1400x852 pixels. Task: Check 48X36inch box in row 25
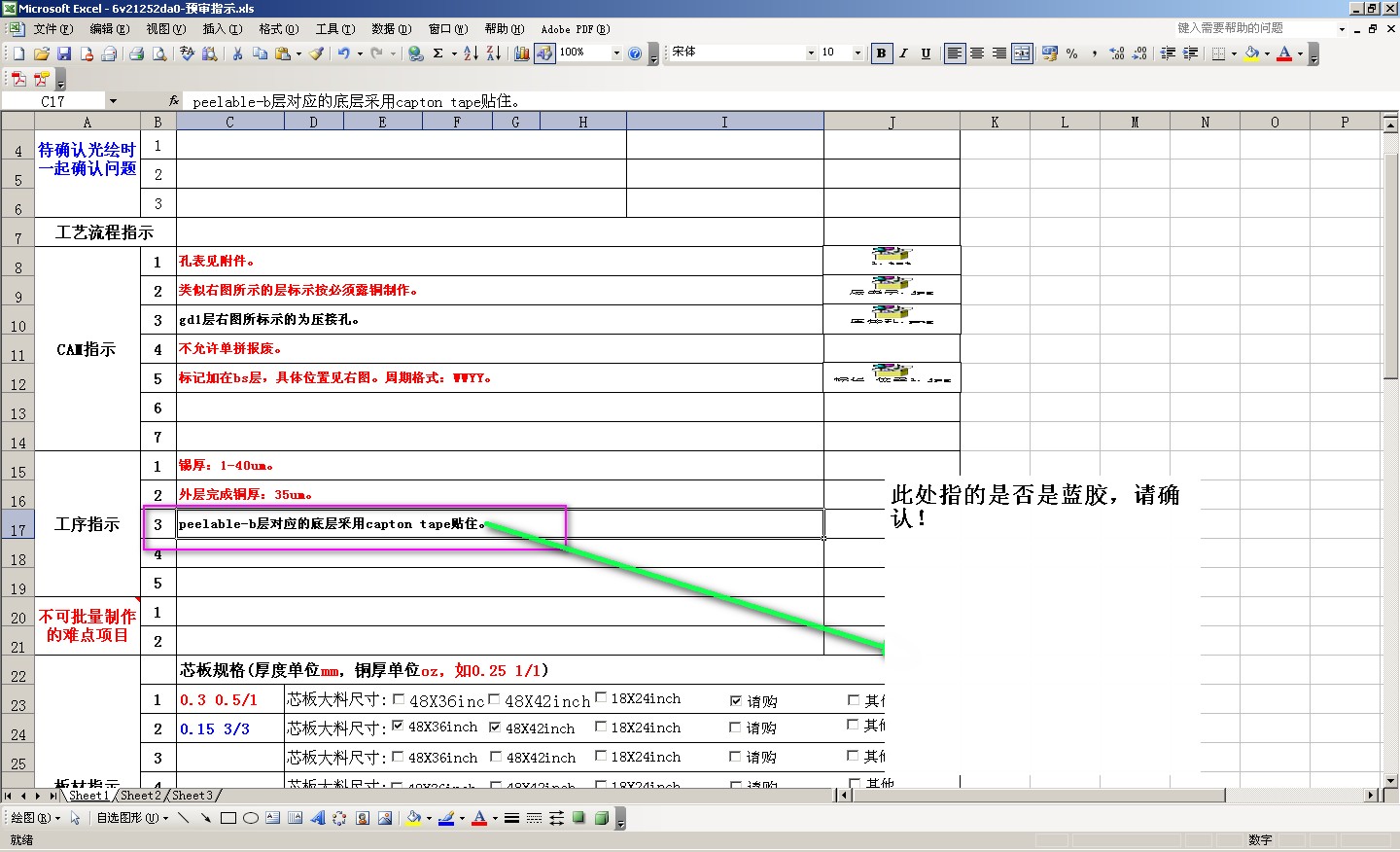point(398,756)
